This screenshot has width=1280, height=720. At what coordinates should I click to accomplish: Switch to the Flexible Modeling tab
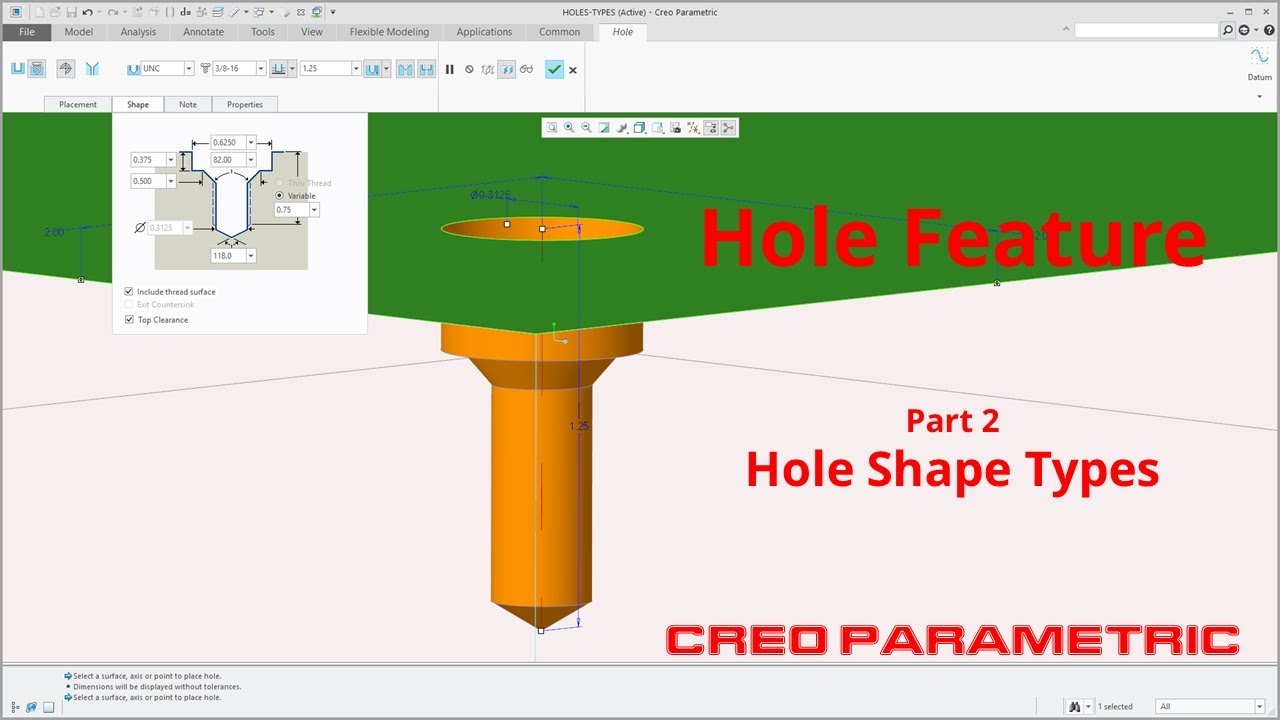[389, 32]
